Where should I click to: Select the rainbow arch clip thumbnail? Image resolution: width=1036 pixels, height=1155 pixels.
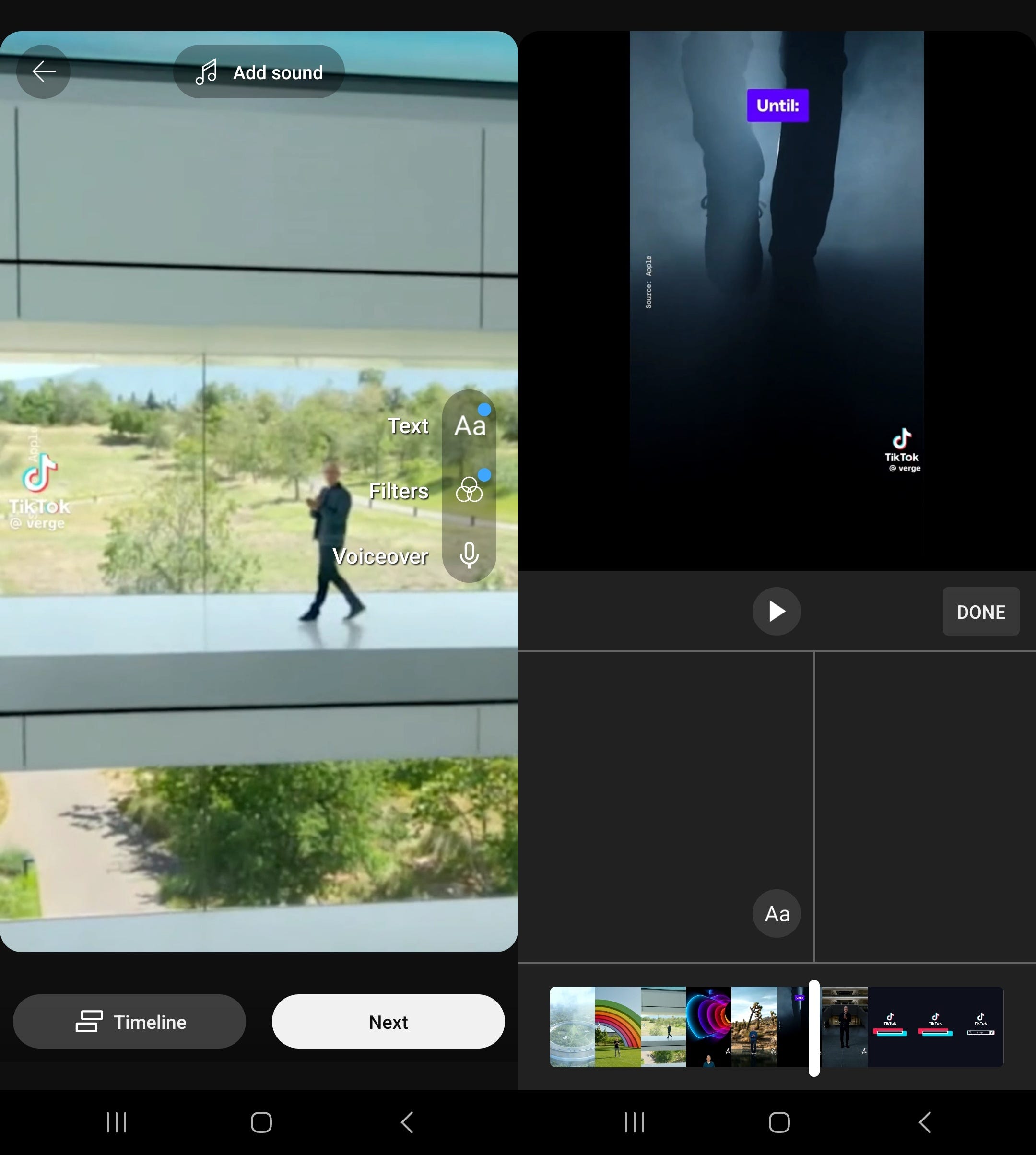618,1026
